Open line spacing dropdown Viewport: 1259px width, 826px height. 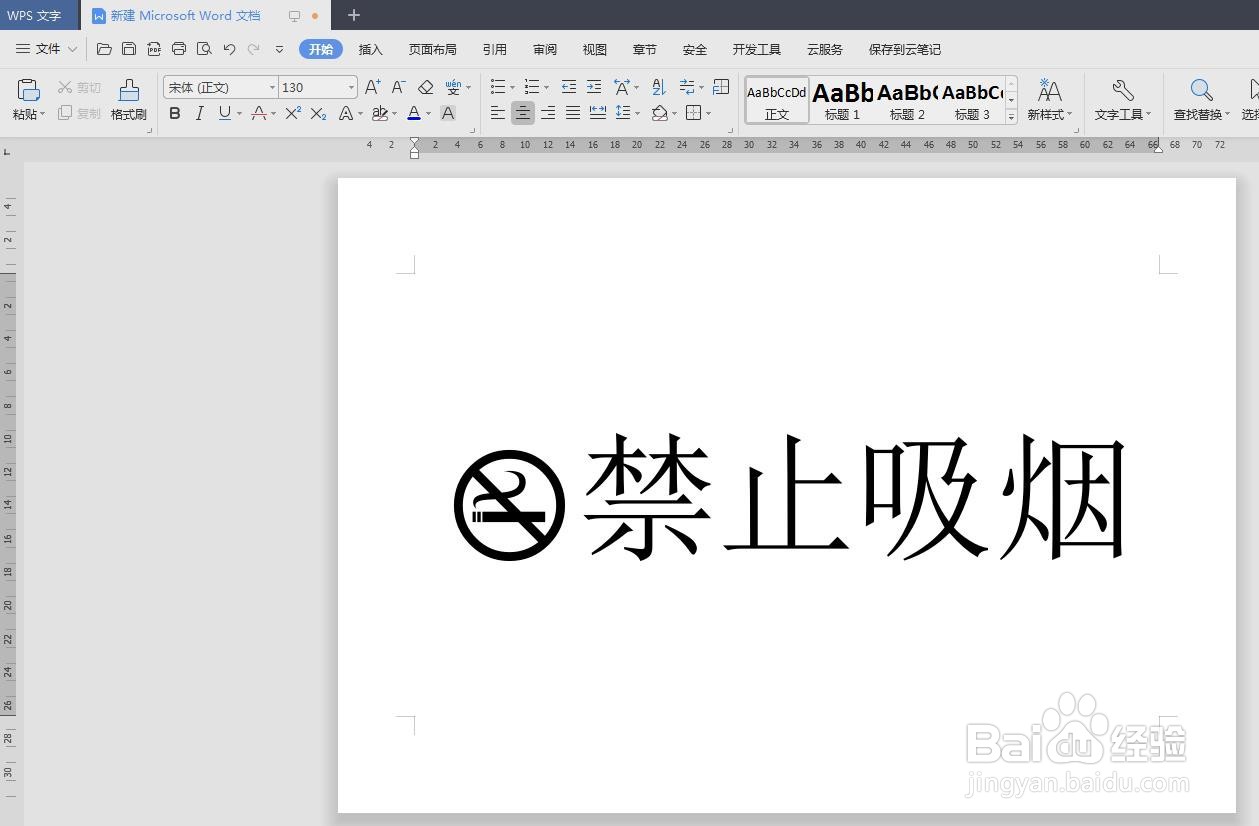(x=638, y=114)
